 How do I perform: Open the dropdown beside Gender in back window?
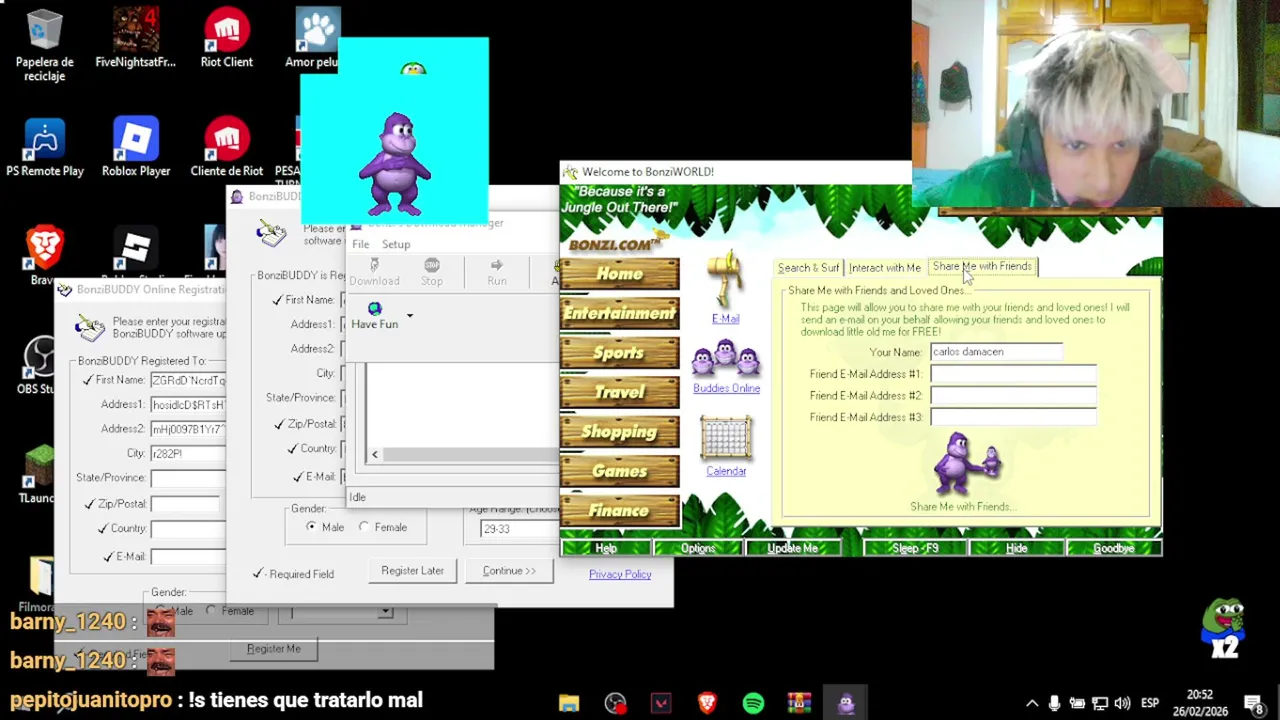point(385,612)
